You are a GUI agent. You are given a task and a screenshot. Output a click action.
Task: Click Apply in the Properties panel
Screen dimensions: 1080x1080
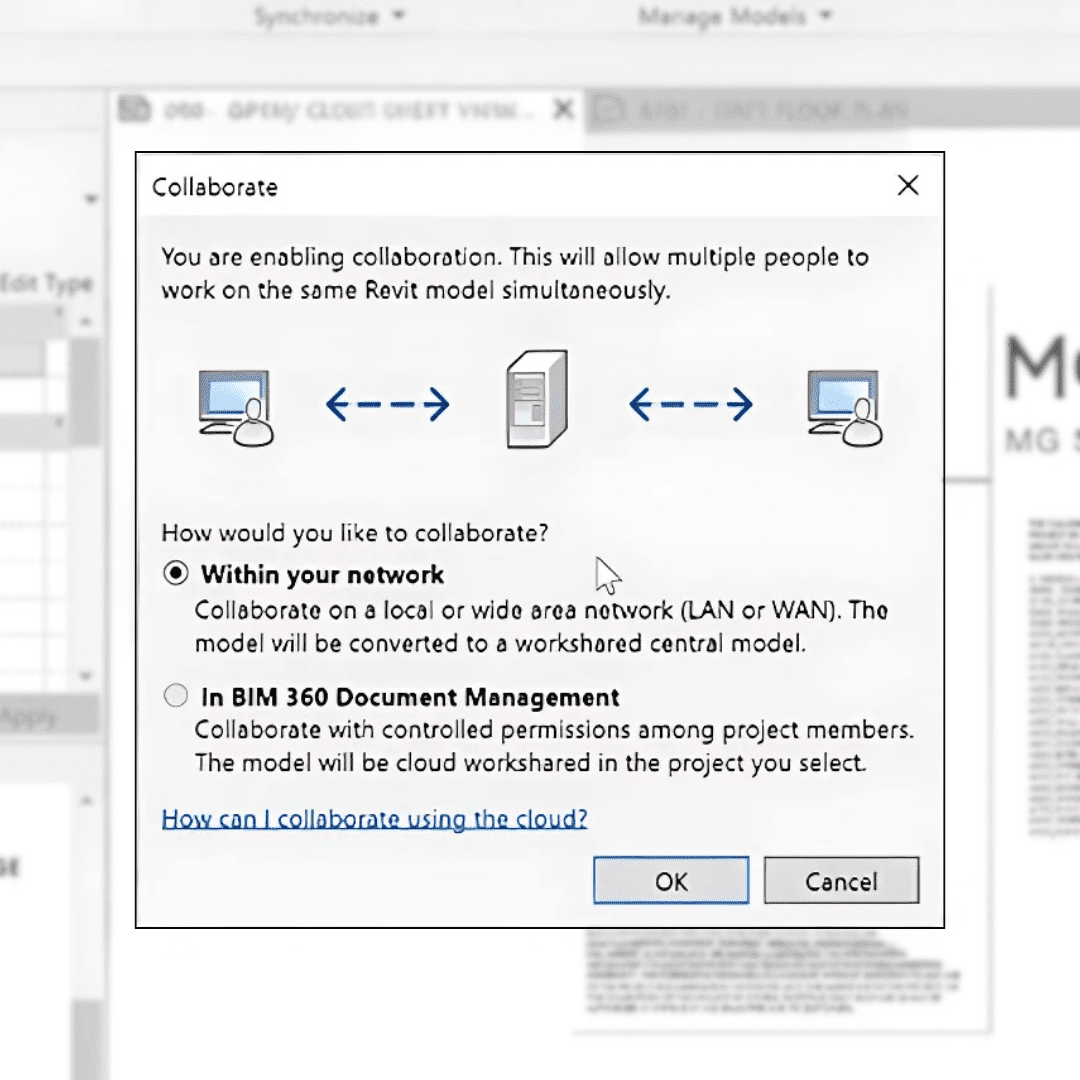tap(30, 717)
